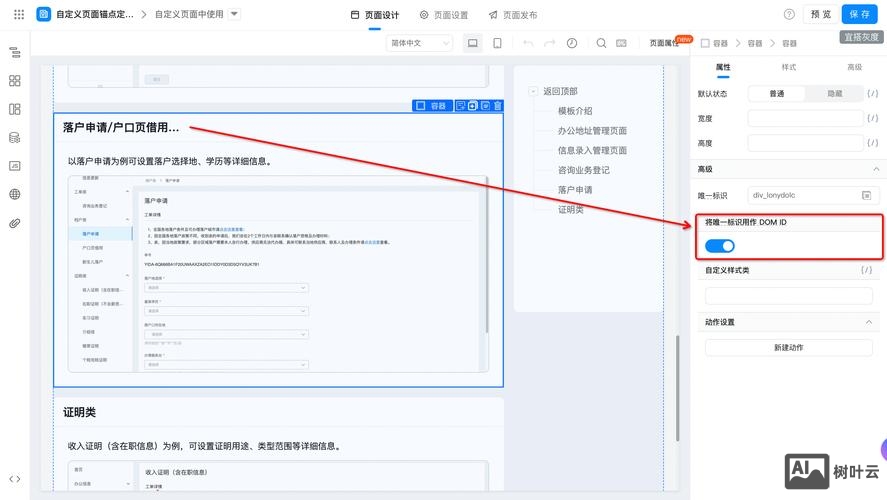Bind variable for 宽度
The height and width of the screenshot is (500, 887).
coord(873,118)
